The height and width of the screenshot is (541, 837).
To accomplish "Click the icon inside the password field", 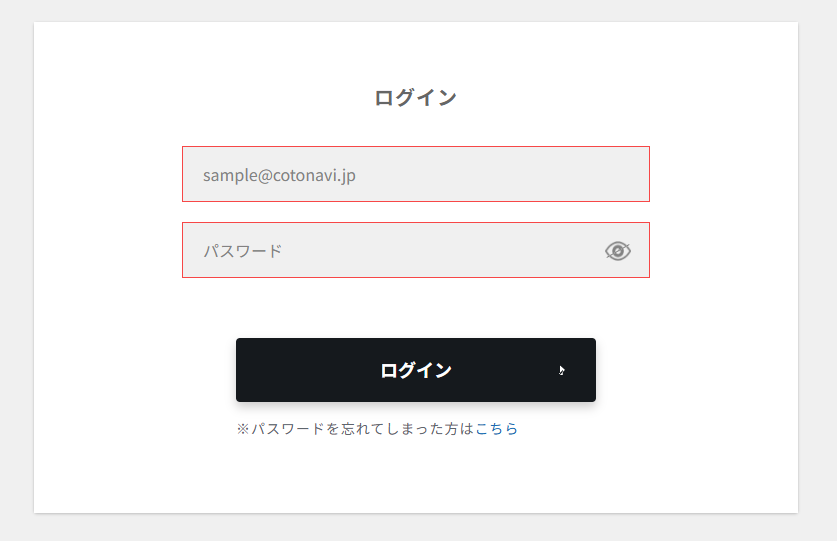I will [x=618, y=251].
